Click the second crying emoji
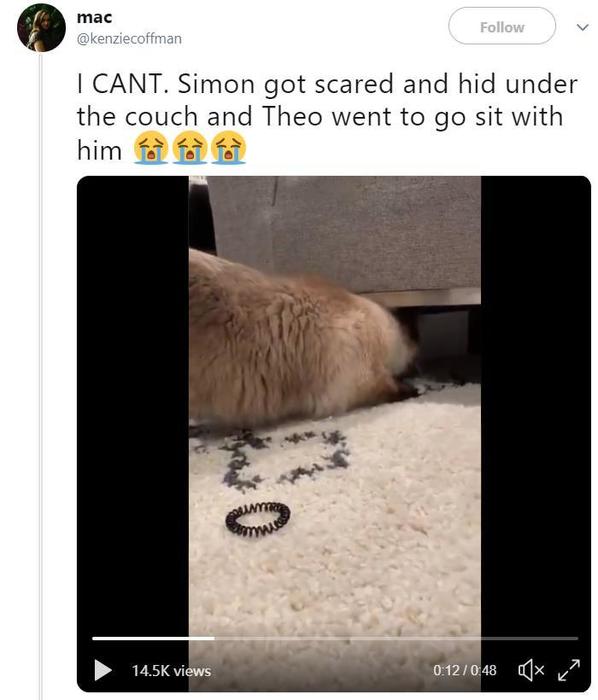The width and height of the screenshot is (598, 700). tap(190, 148)
